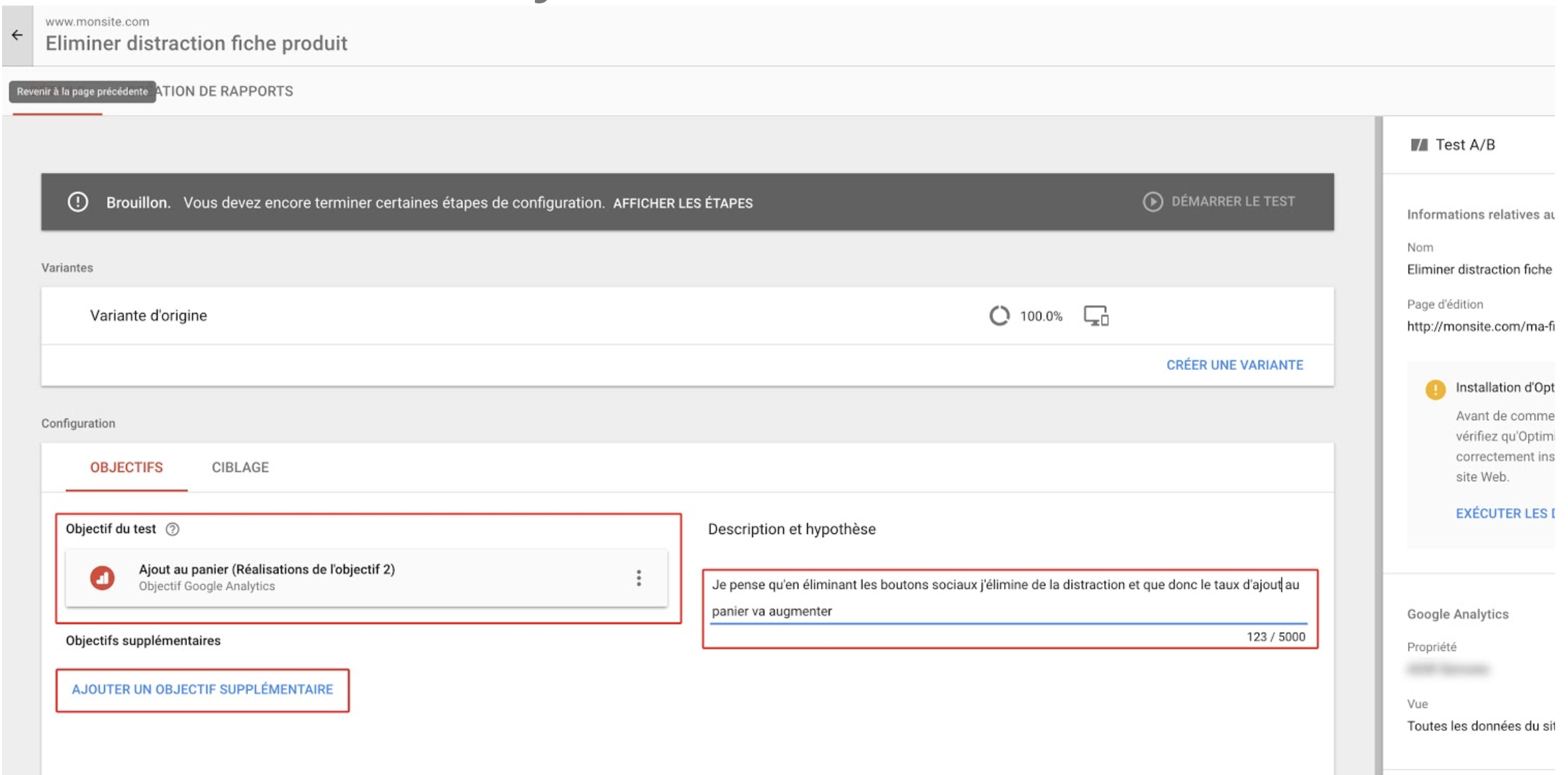
Task: Switch to the Ciblage tab
Action: click(240, 467)
